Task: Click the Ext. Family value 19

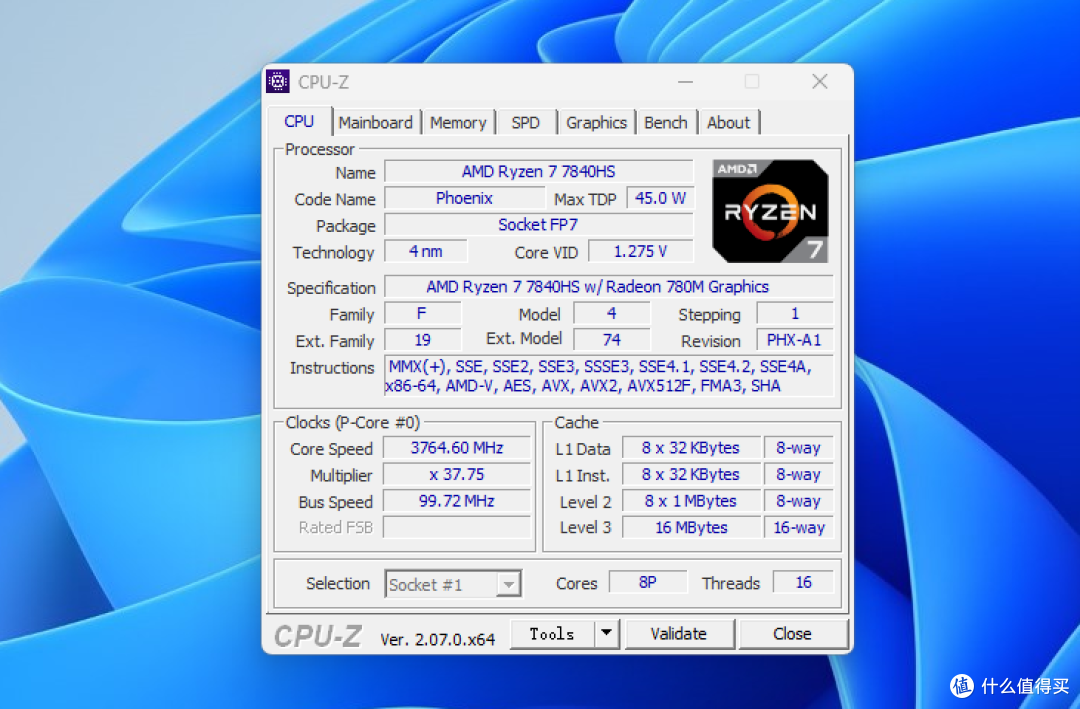Action: click(x=422, y=340)
